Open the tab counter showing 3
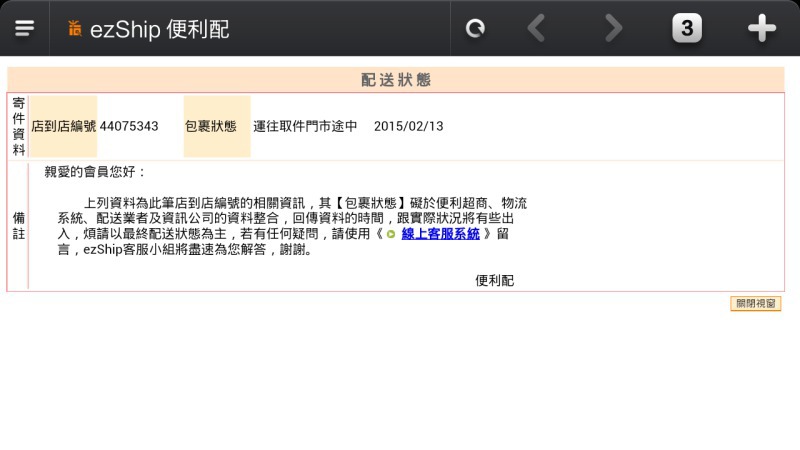Screen dimensions: 800x450 click(687, 28)
